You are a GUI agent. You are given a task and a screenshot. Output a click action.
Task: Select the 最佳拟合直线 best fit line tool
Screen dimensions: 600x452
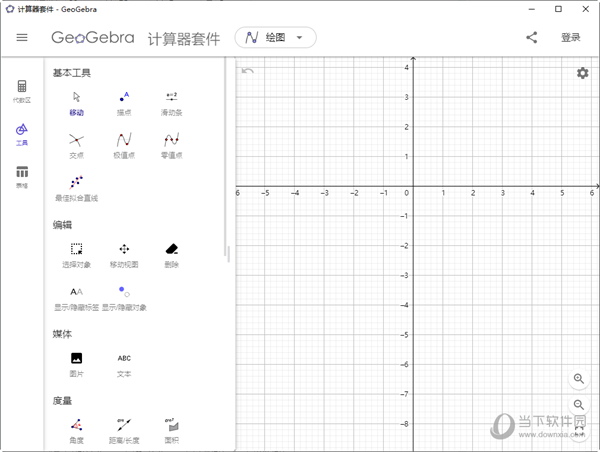click(77, 189)
